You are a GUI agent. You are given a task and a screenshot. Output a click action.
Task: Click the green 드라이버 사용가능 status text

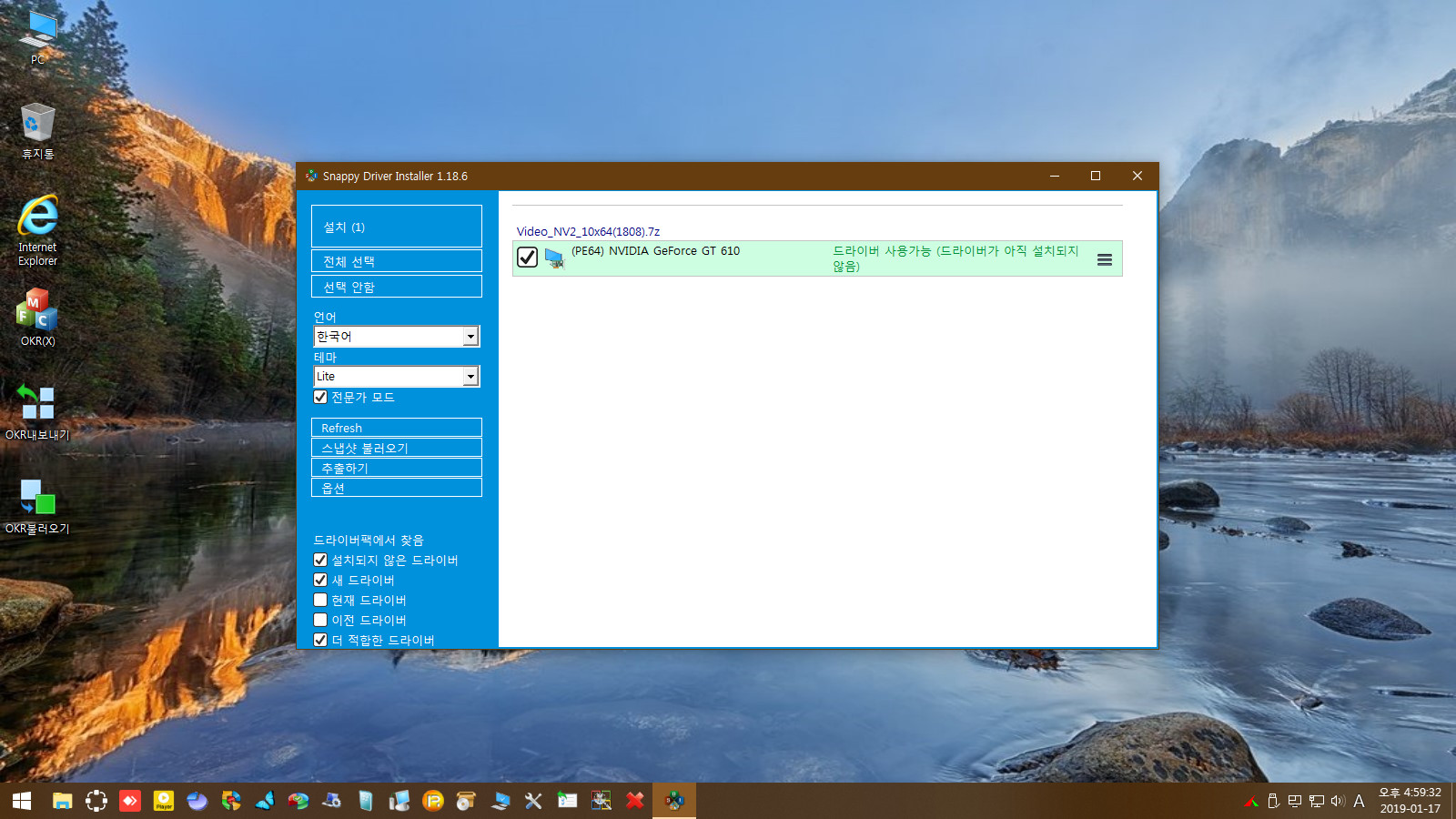[955, 258]
